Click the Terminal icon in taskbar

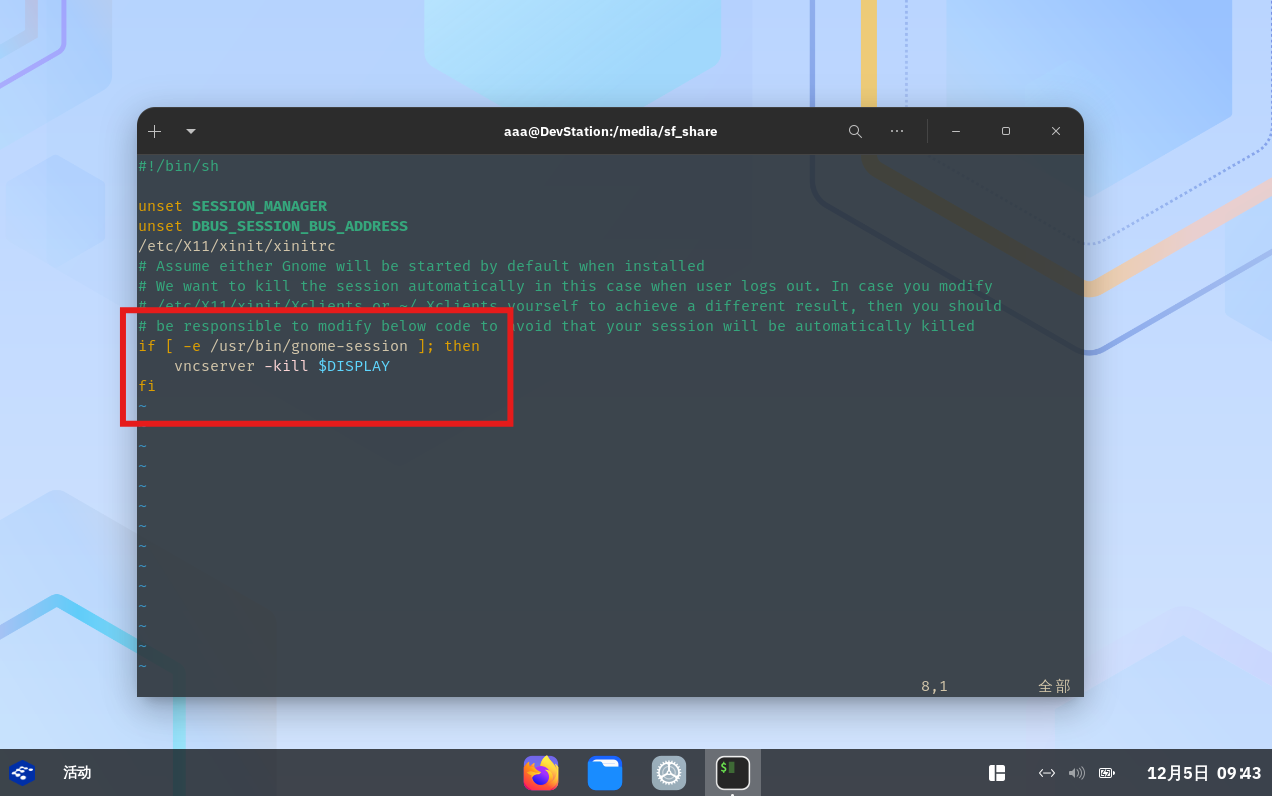pyautogui.click(x=733, y=773)
